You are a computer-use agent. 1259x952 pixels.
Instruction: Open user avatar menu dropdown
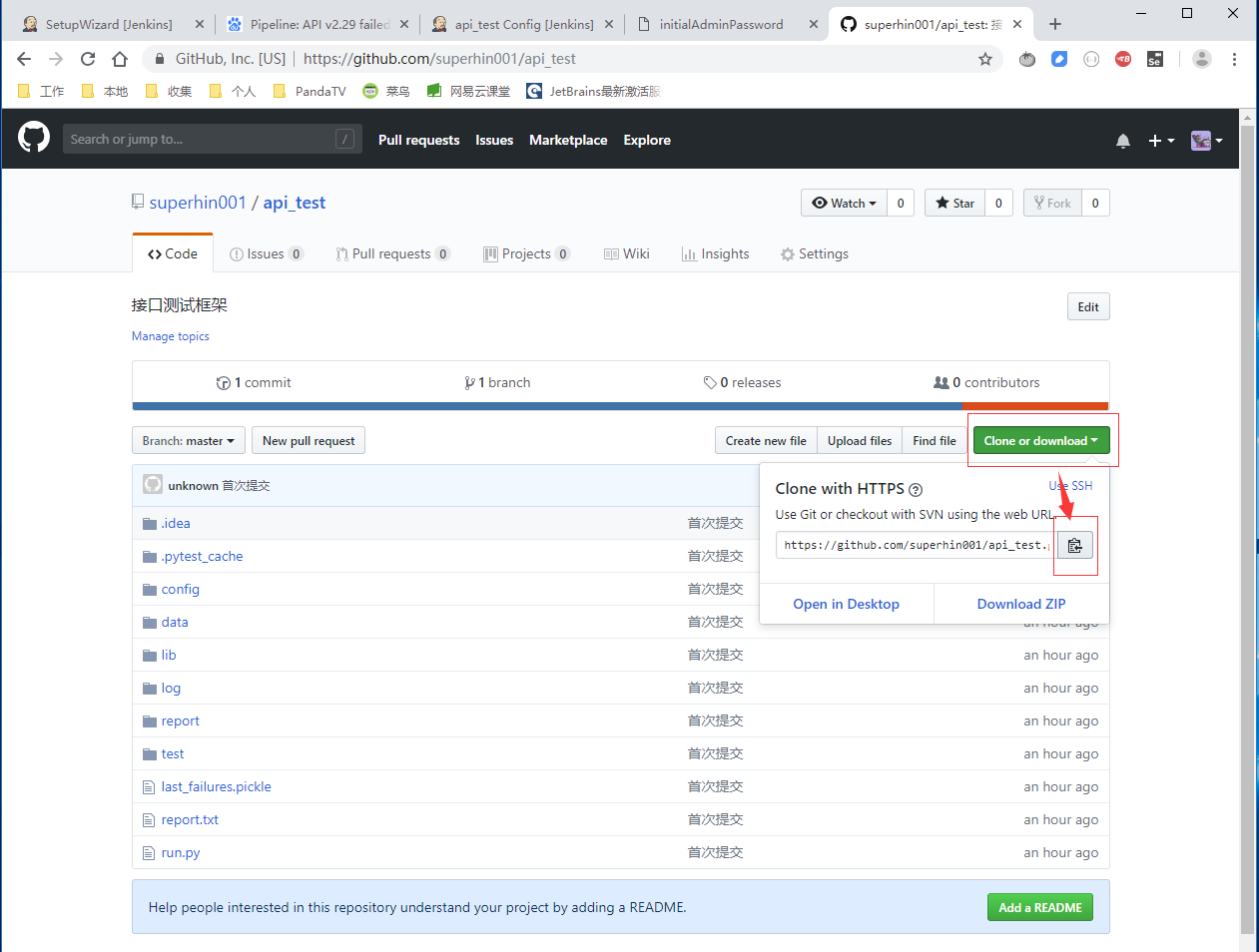tap(1207, 141)
